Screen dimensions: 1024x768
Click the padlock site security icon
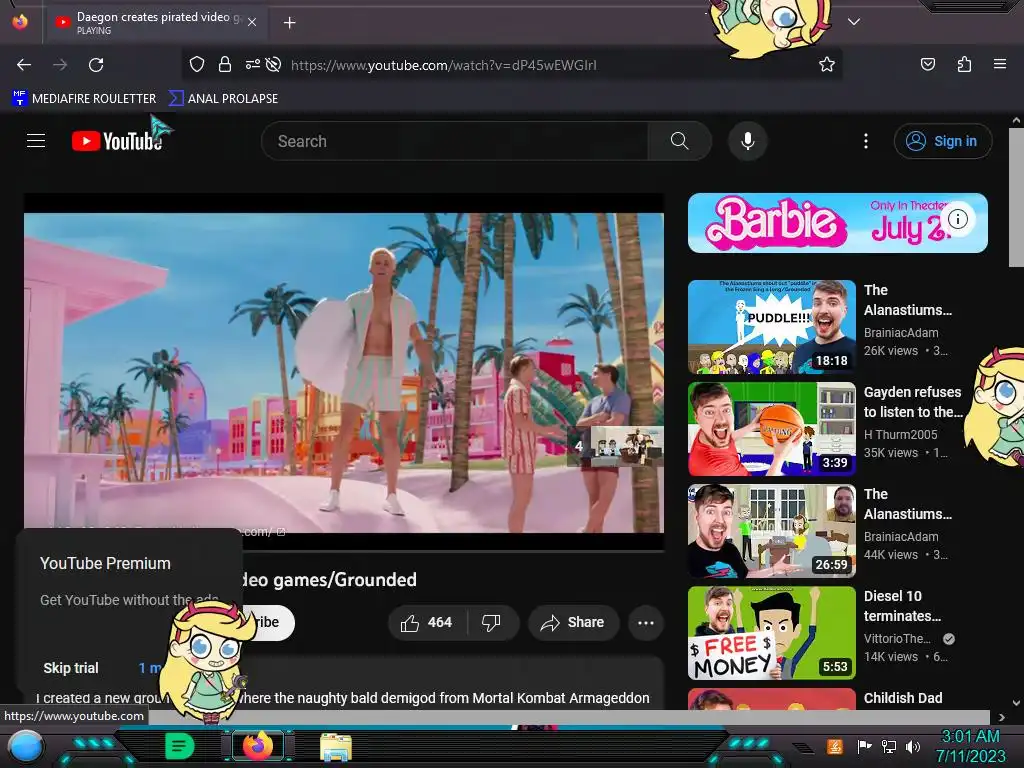coord(225,64)
